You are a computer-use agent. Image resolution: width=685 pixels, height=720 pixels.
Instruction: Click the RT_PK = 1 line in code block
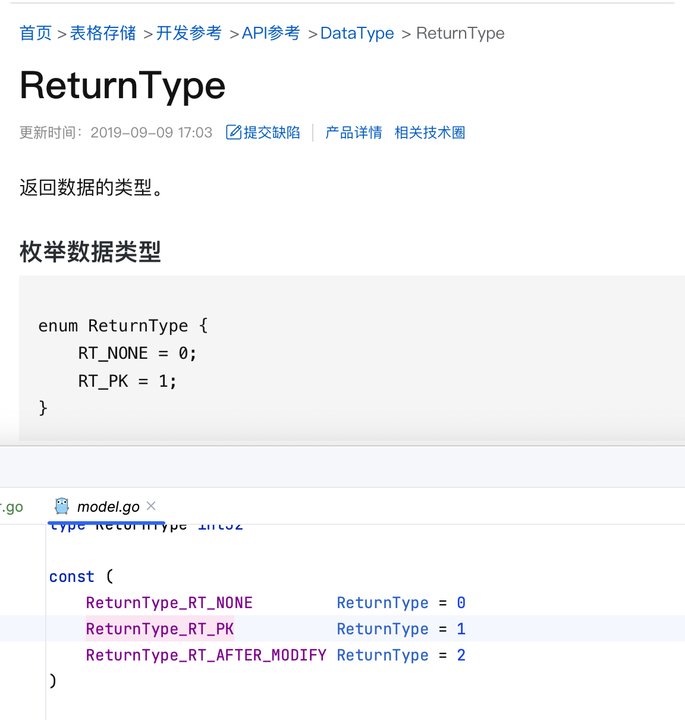pyautogui.click(x=127, y=381)
